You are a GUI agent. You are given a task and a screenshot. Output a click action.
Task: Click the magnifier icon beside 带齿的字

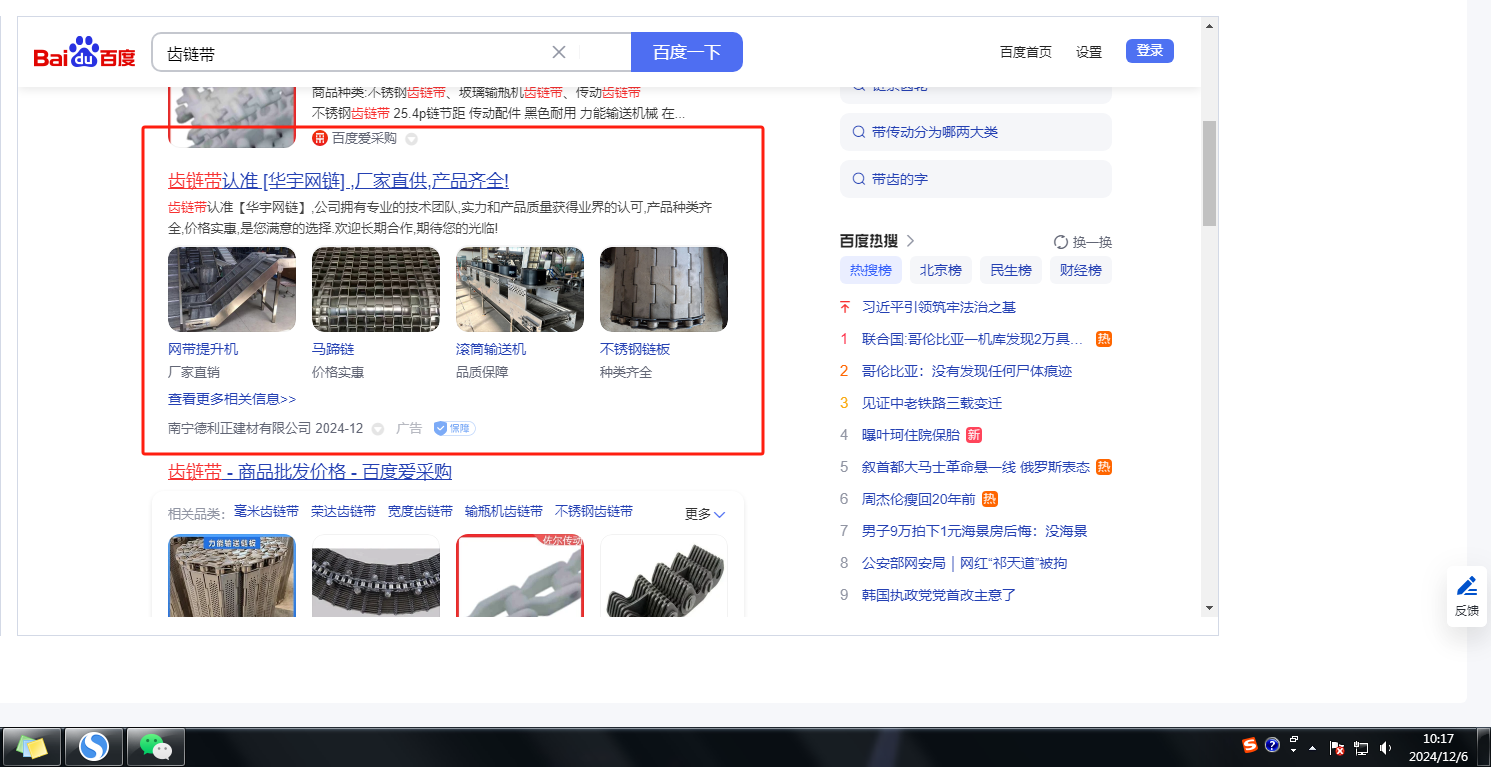[x=858, y=179]
